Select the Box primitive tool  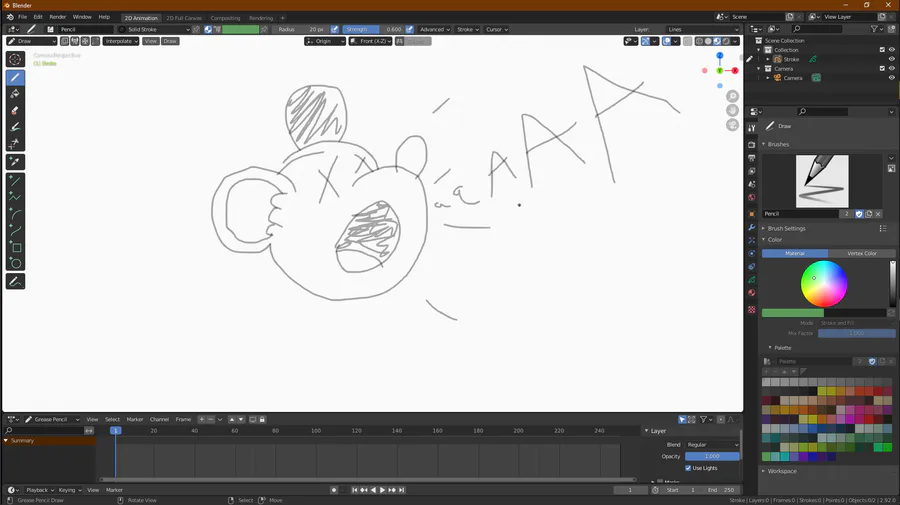click(15, 247)
